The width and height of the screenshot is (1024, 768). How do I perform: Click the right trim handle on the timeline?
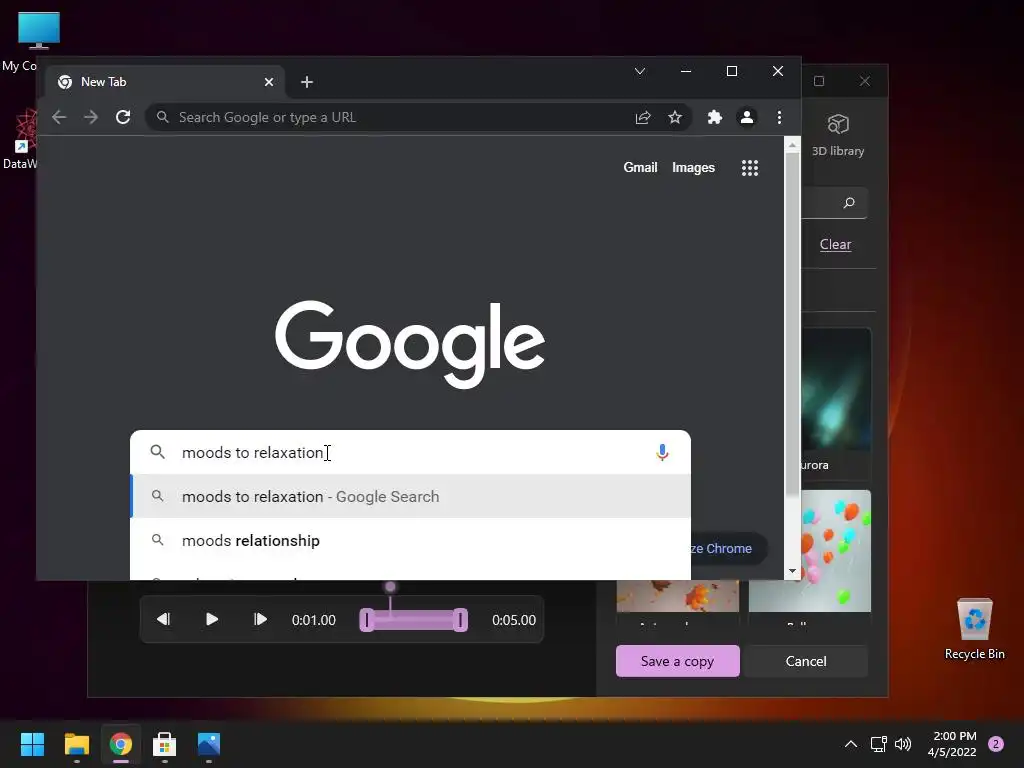pos(460,620)
